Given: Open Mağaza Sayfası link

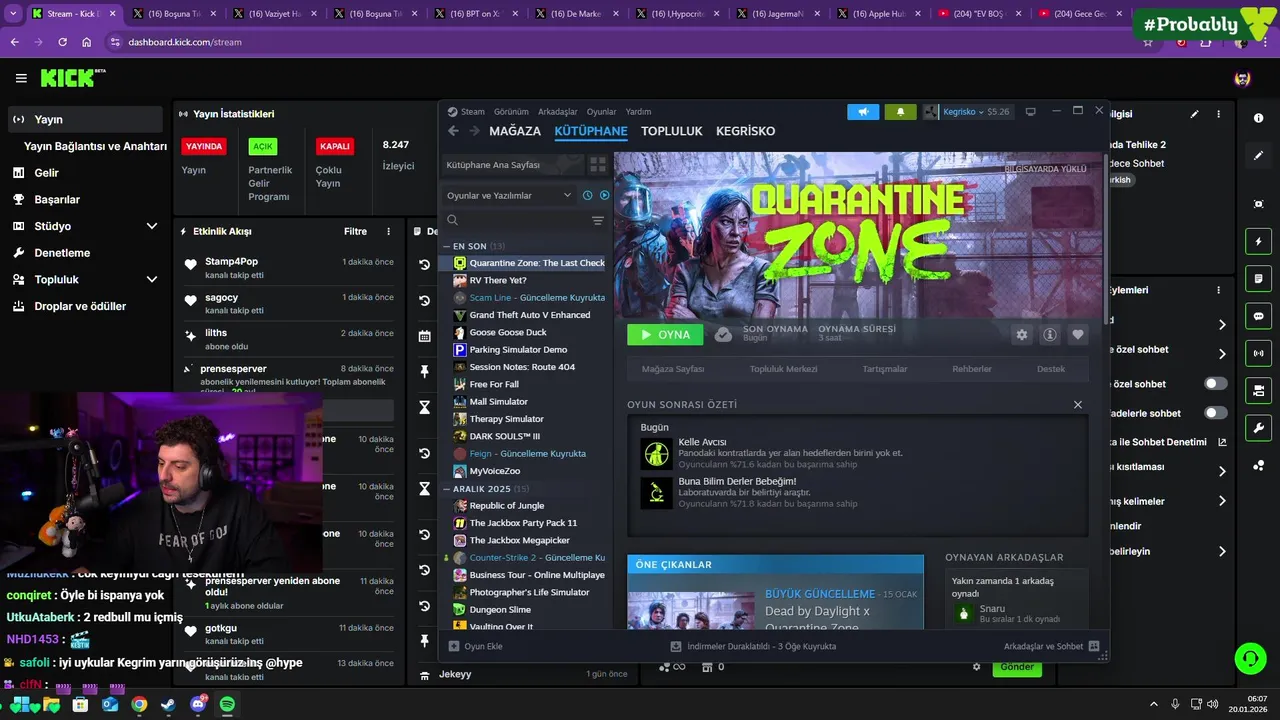Looking at the screenshot, I should pyautogui.click(x=673, y=369).
